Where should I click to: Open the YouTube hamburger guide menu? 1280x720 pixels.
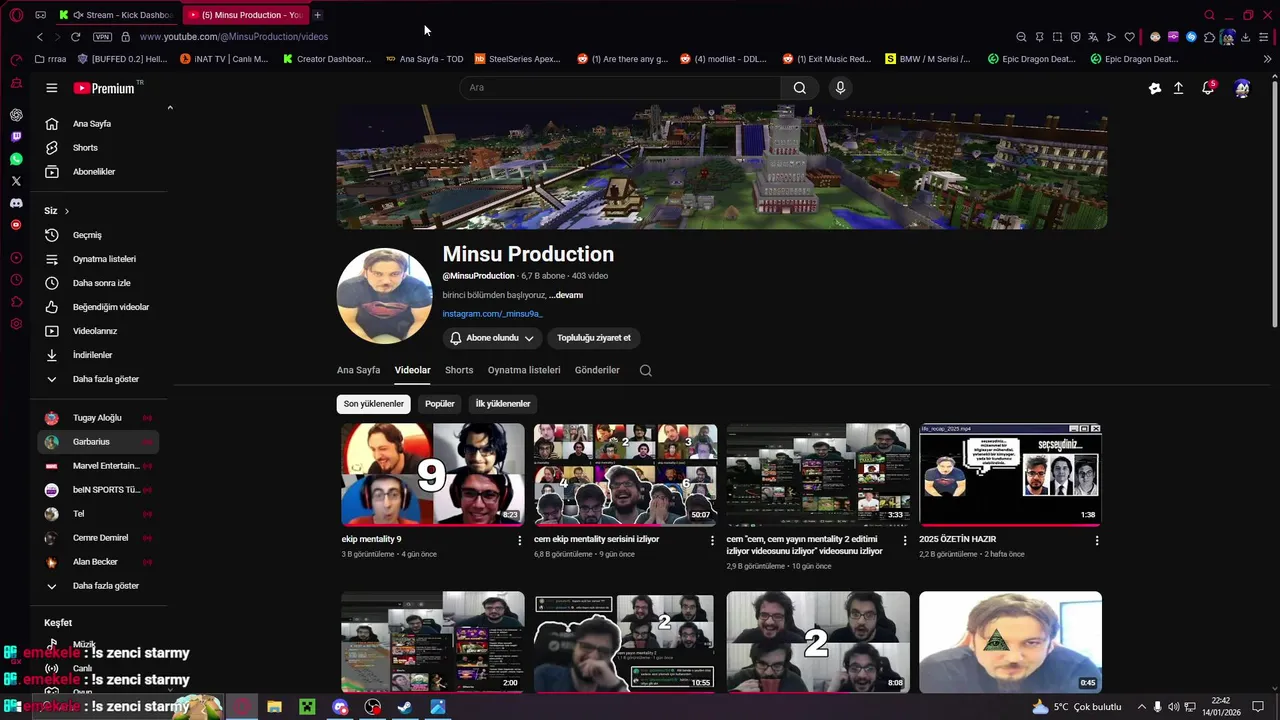point(51,88)
